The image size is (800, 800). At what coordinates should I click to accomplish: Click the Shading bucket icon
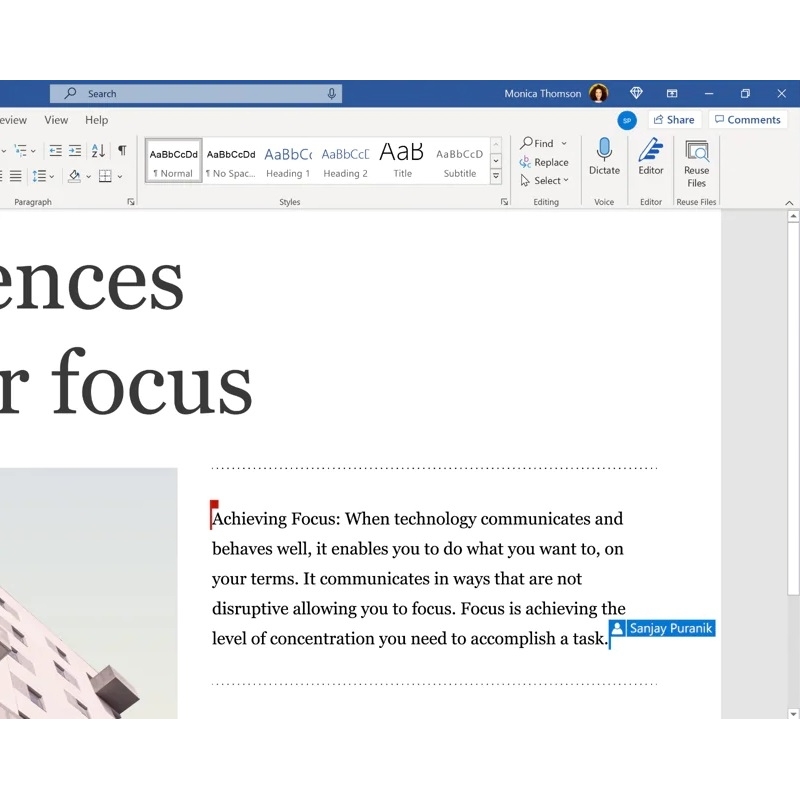pos(73,177)
